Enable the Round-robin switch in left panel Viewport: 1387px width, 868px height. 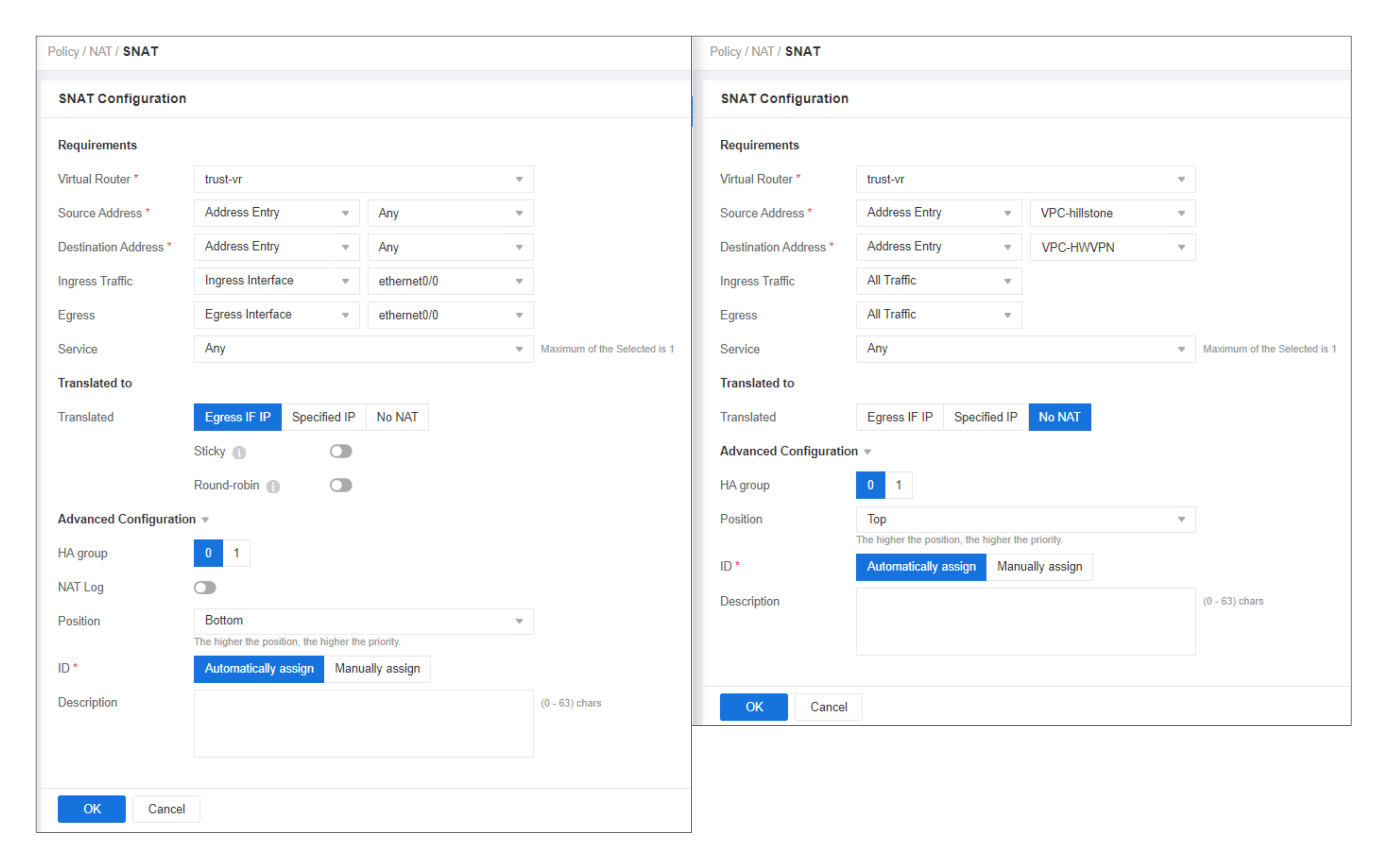click(340, 485)
